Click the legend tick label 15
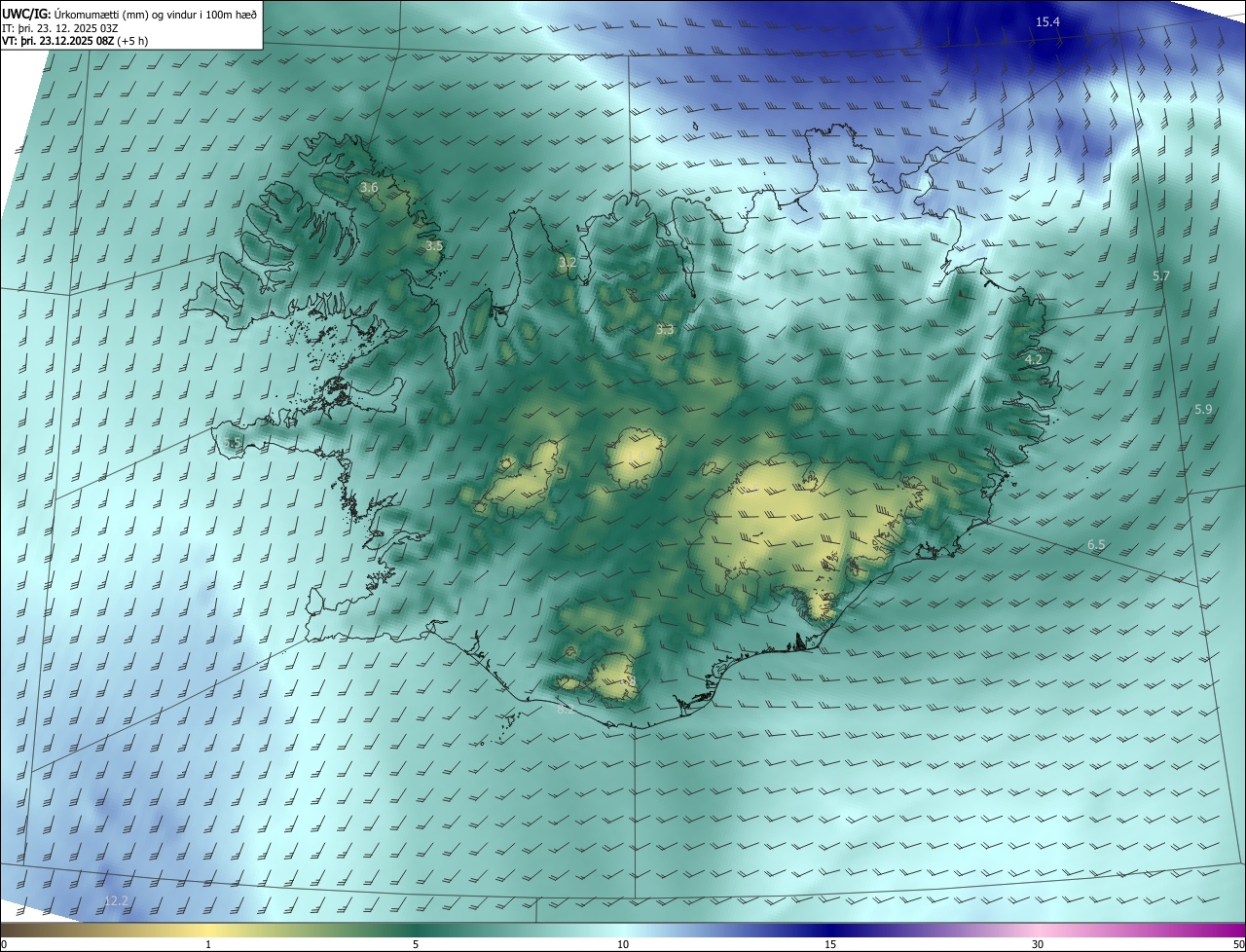 pos(830,944)
